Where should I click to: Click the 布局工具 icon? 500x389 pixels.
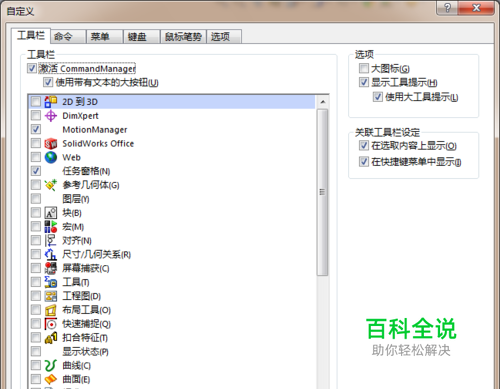point(51,310)
